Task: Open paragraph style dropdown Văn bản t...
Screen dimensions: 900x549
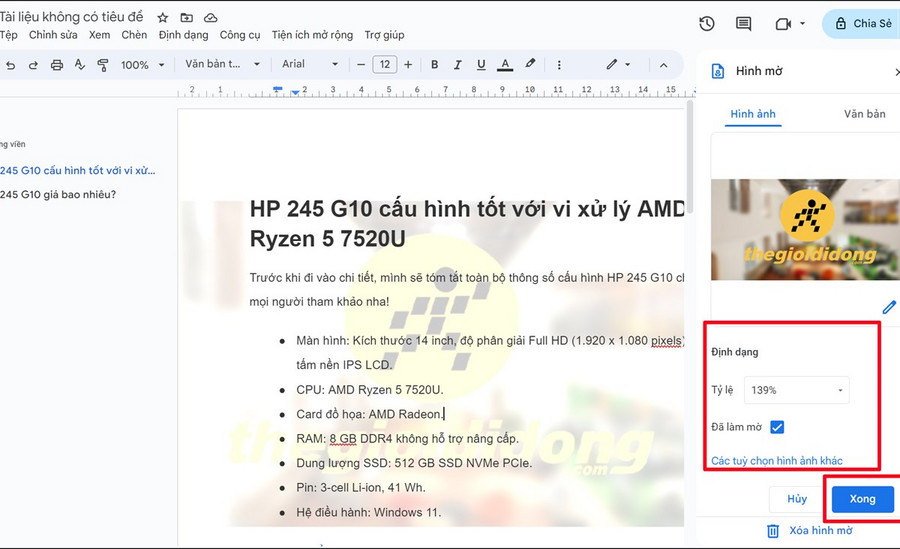Action: click(x=222, y=64)
